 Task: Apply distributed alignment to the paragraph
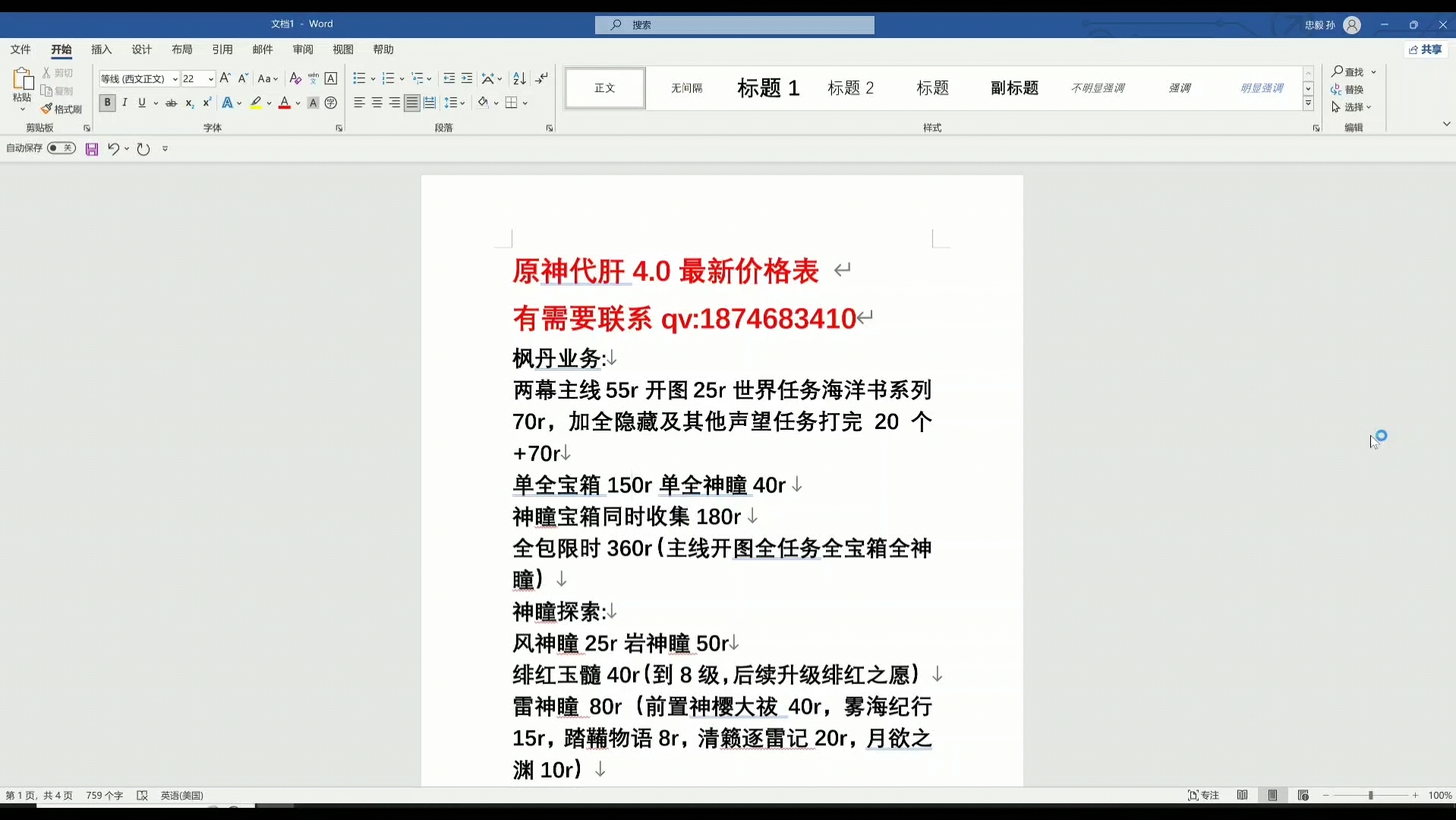tap(430, 102)
